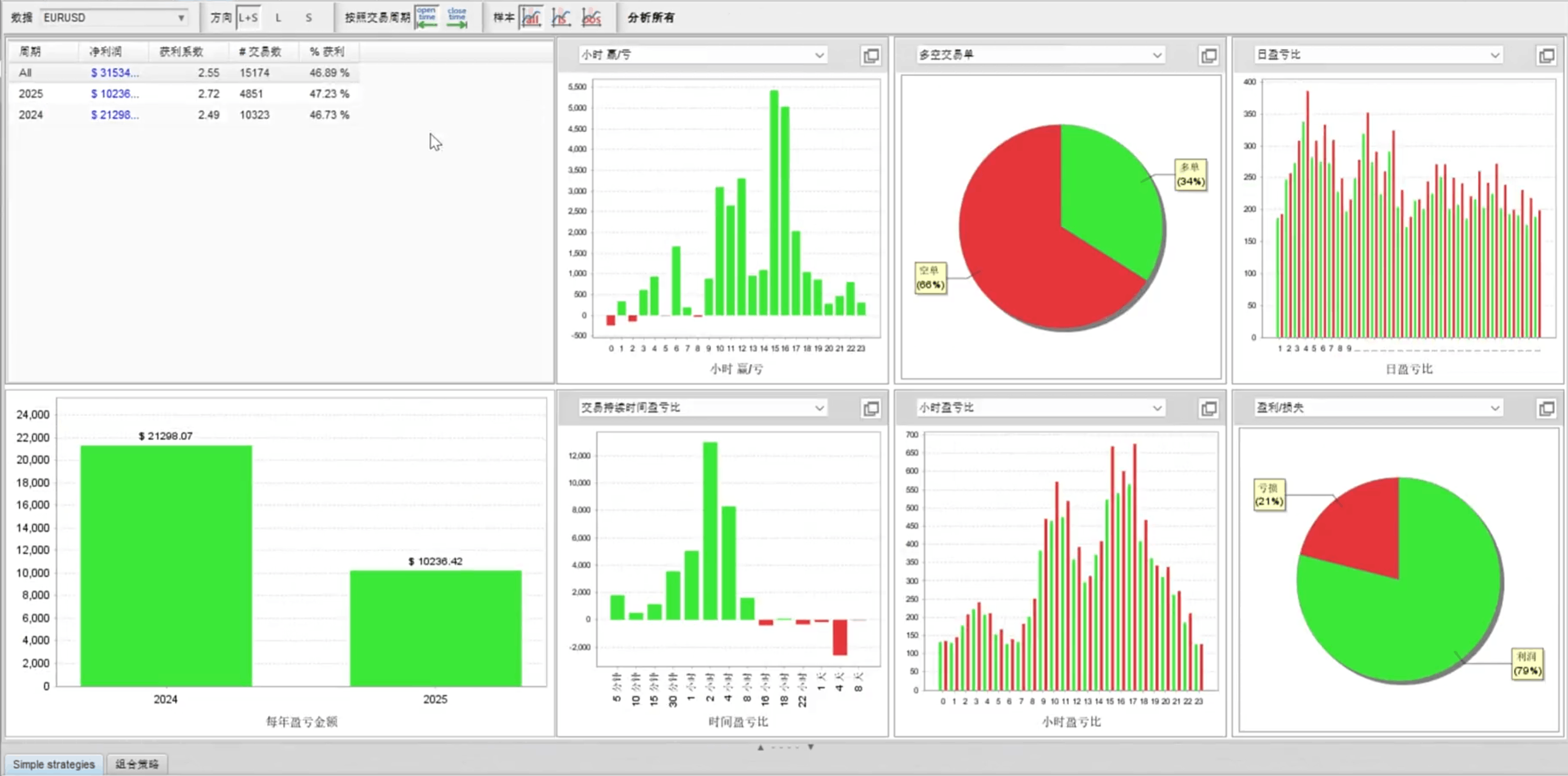Click the 亏损 (21%) pie label

click(x=1270, y=495)
